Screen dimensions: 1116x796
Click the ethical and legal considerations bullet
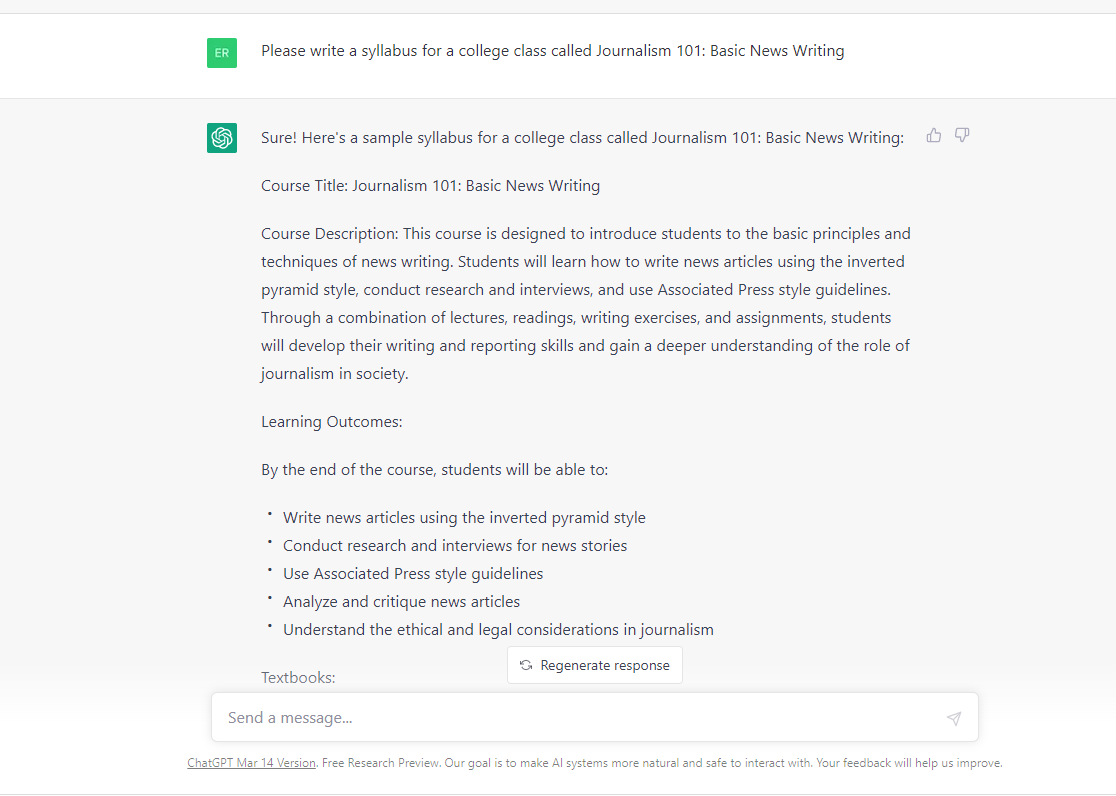pyautogui.click(x=498, y=629)
